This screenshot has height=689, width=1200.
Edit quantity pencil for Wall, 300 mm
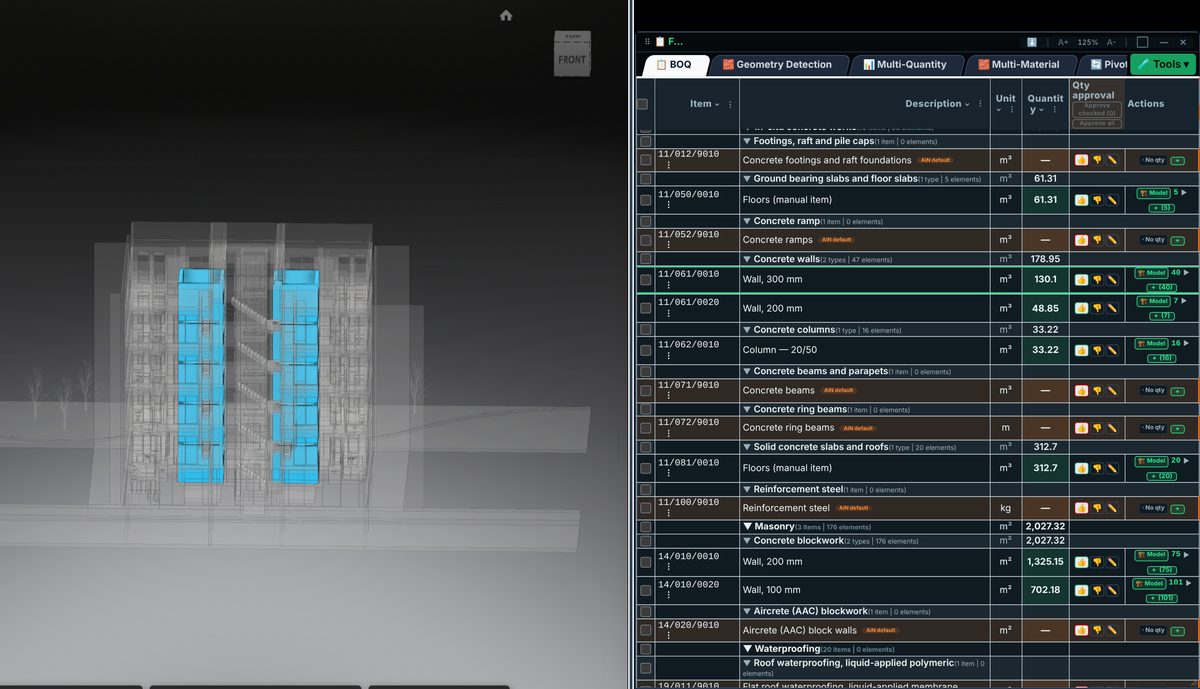[x=1112, y=280]
